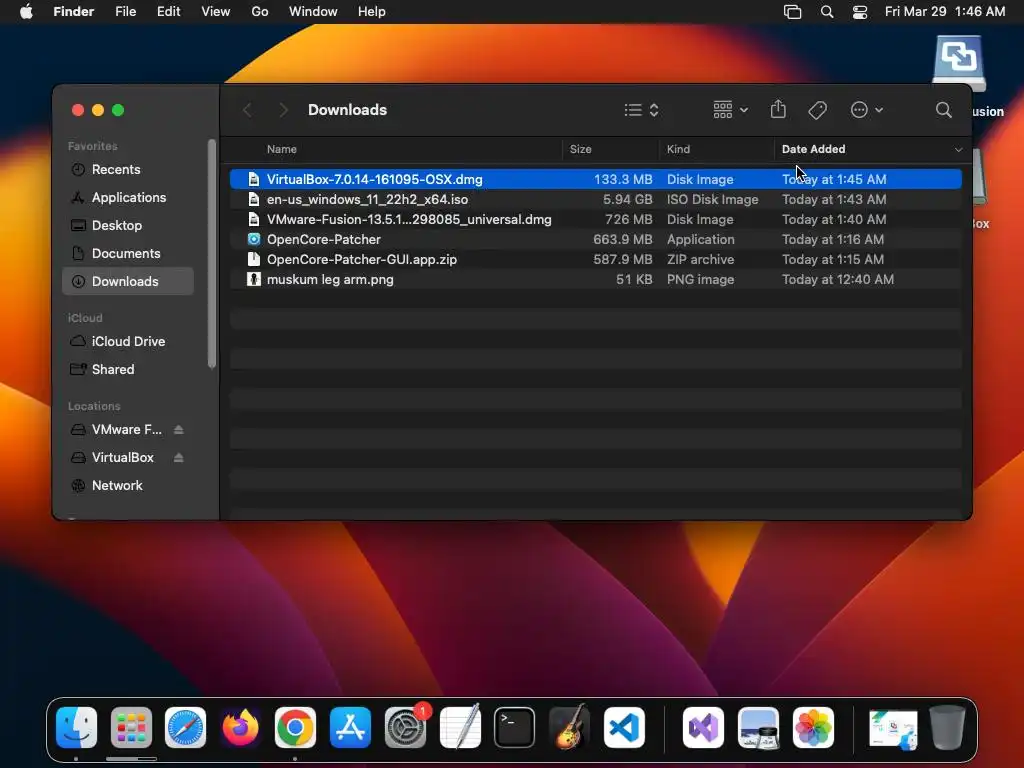This screenshot has height=768, width=1024.
Task: Click the Stage Manager menu bar icon
Action: (x=792, y=12)
